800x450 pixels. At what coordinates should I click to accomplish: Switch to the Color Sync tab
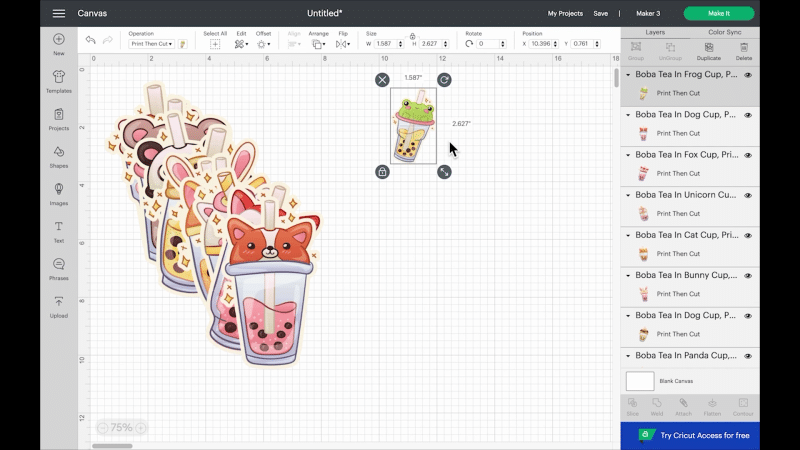(x=724, y=32)
